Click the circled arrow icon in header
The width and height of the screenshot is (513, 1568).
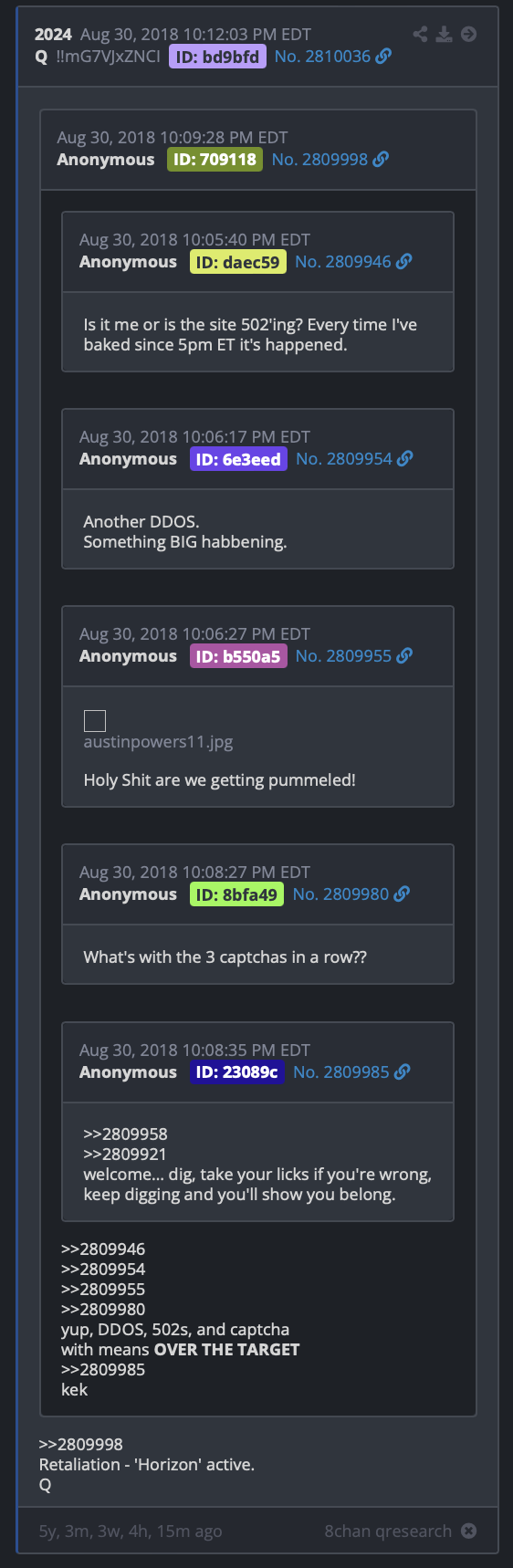coord(468,34)
